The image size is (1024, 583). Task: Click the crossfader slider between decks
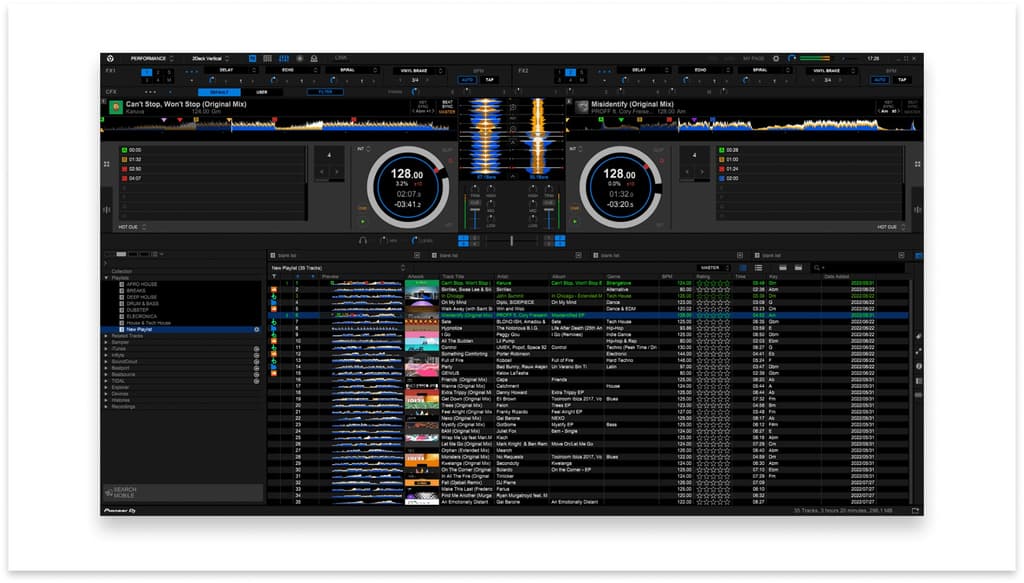click(x=512, y=240)
